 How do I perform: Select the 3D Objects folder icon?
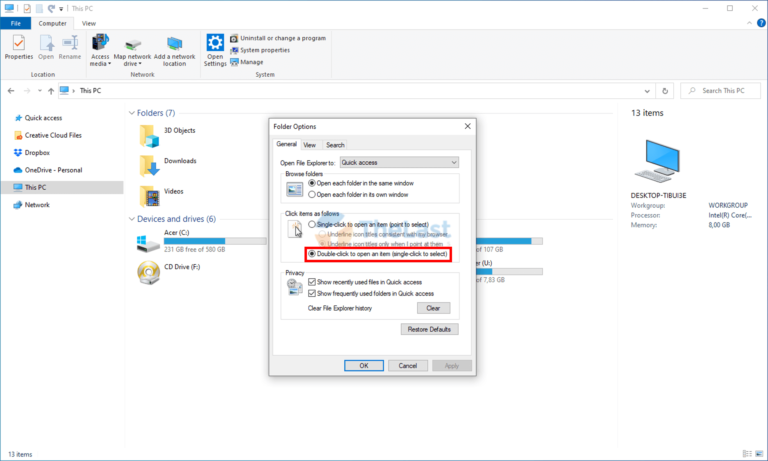pyautogui.click(x=149, y=136)
